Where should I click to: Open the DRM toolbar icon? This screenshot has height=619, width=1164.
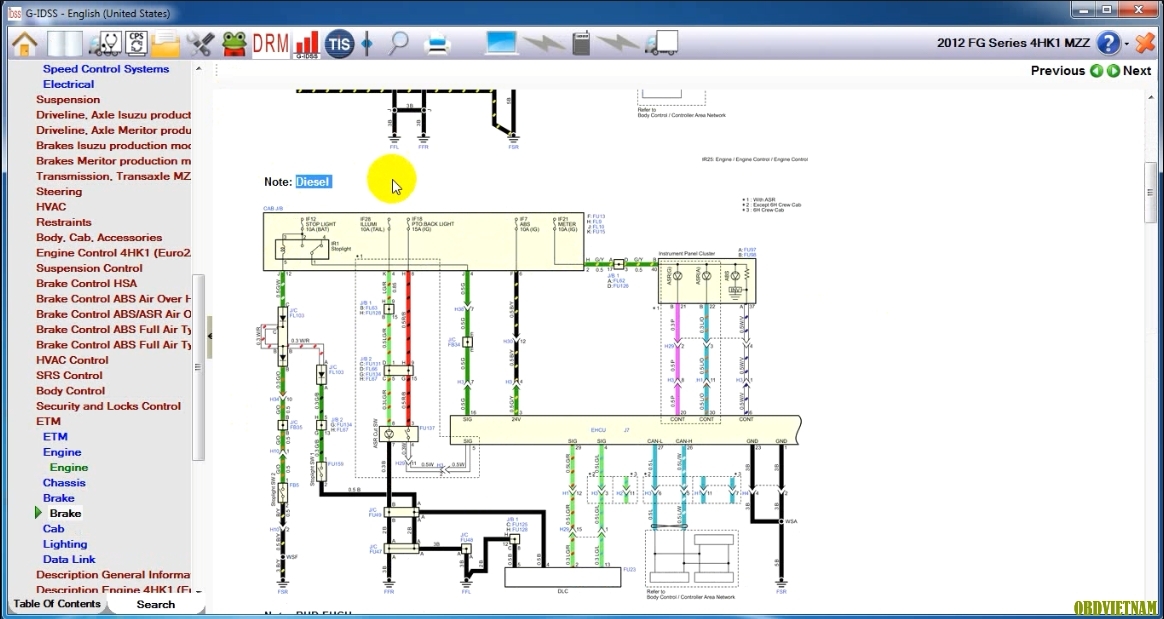[270, 44]
